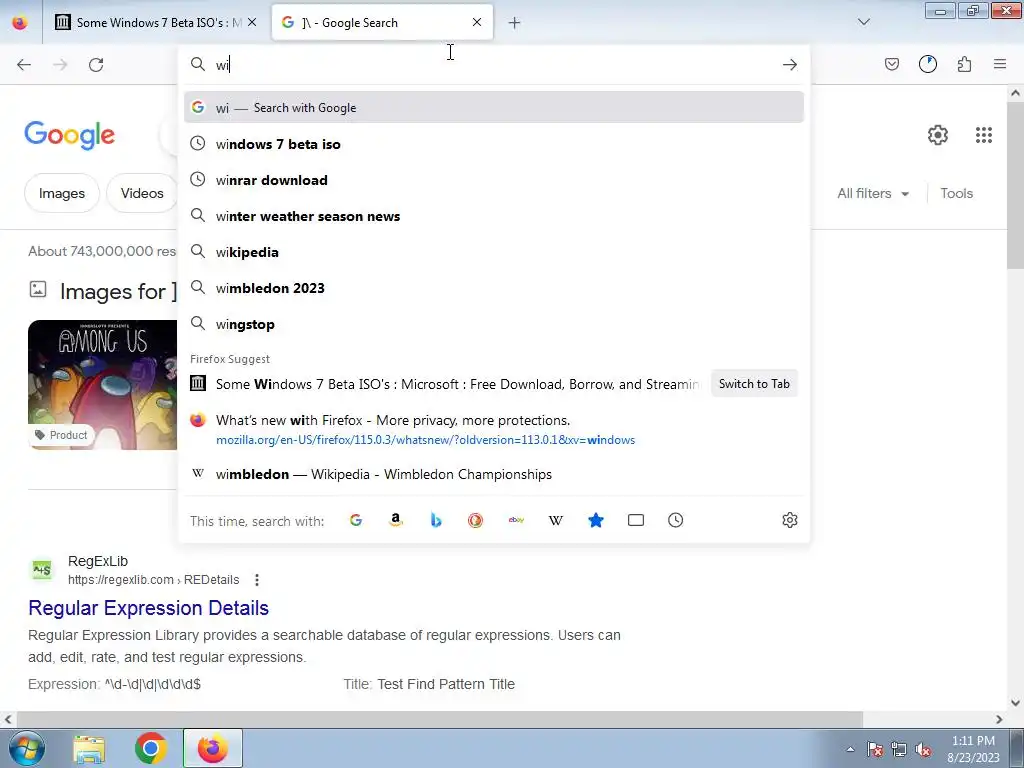Click the horizontal scrollbar at bottom

(439, 719)
